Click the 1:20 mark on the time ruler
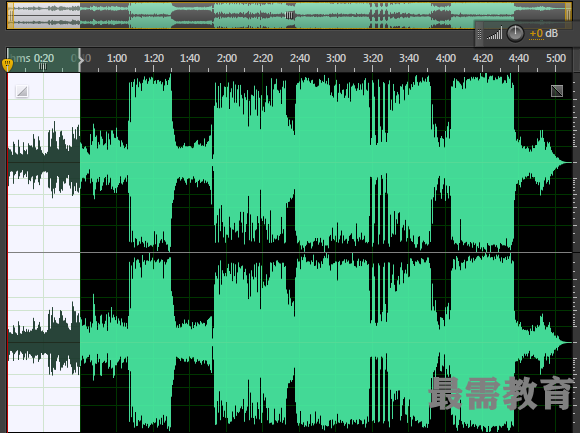The width and height of the screenshot is (580, 433). (x=154, y=58)
